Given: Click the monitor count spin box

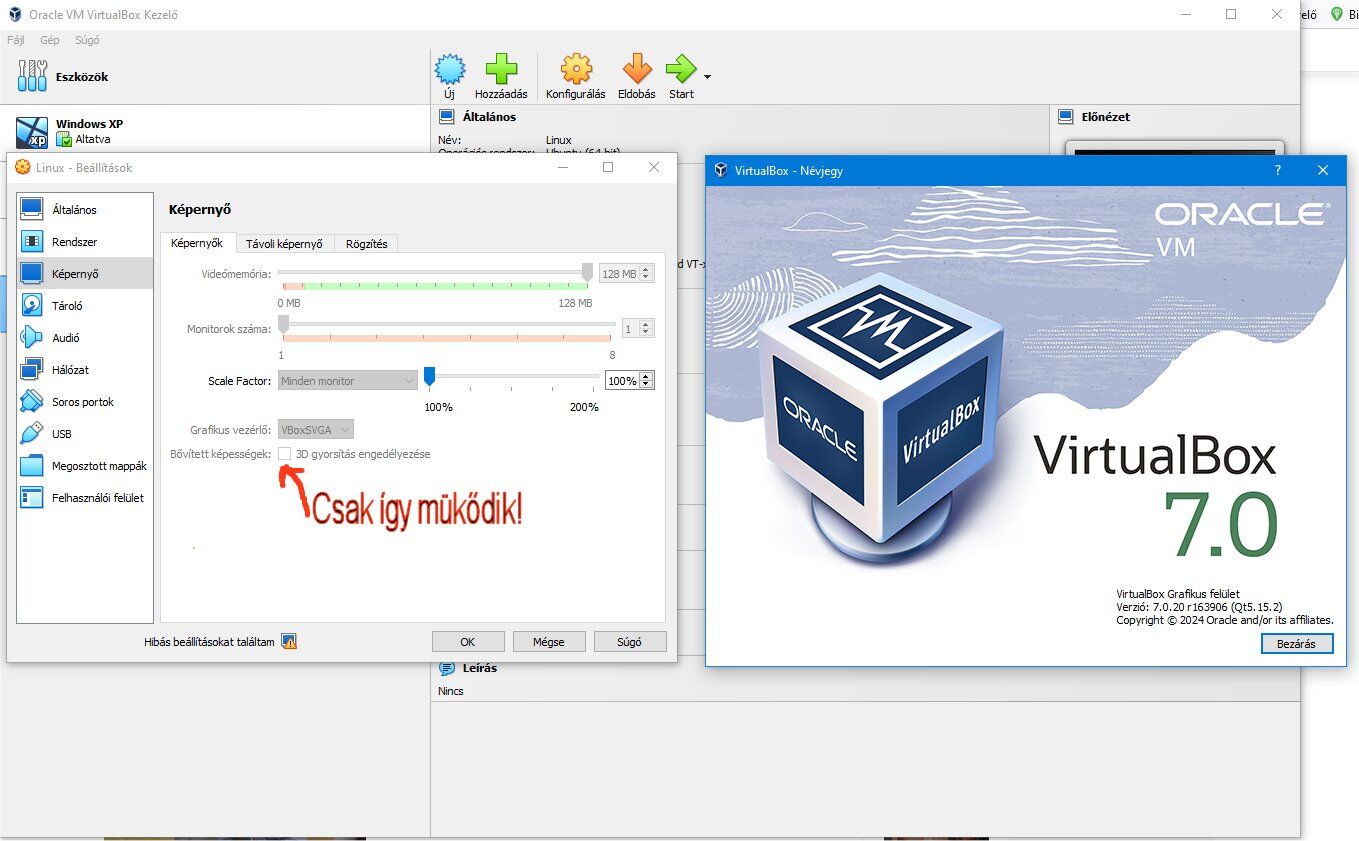Looking at the screenshot, I should pos(637,328).
